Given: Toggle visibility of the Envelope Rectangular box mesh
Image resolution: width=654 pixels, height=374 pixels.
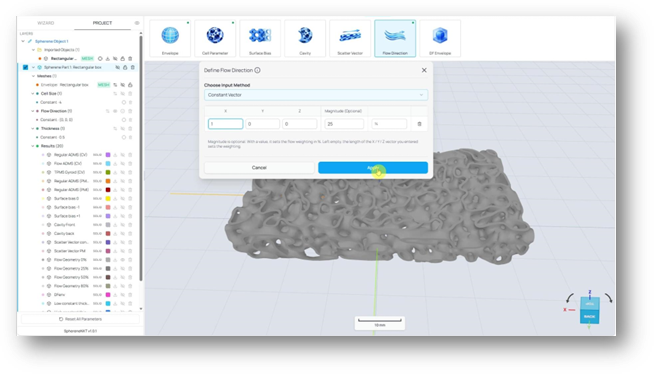Looking at the screenshot, I should click(123, 85).
